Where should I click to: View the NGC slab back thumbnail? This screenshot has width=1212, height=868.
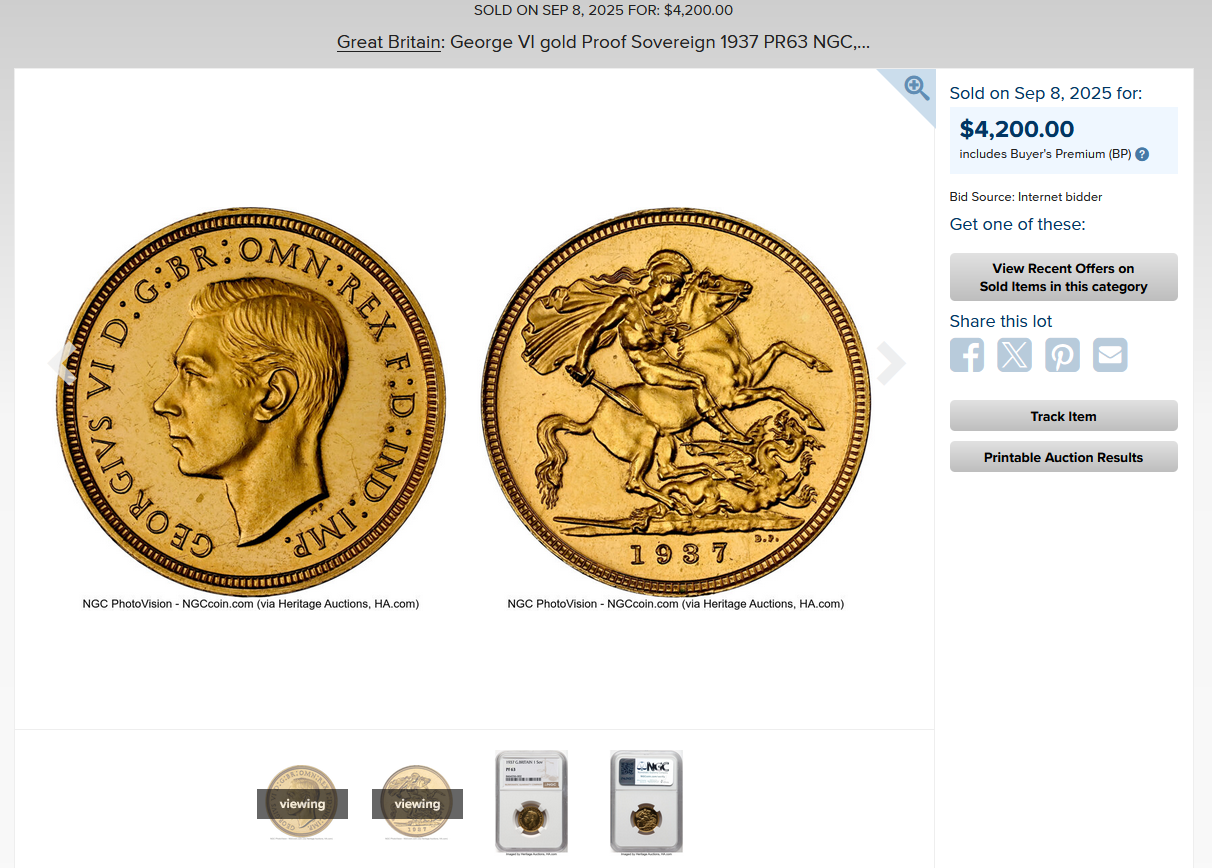click(x=646, y=802)
